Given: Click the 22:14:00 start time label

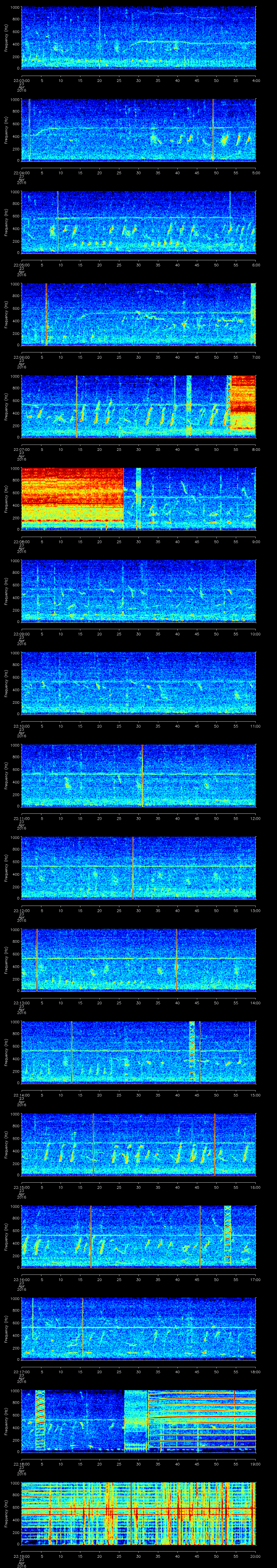Looking at the screenshot, I should [x=21, y=1095].
